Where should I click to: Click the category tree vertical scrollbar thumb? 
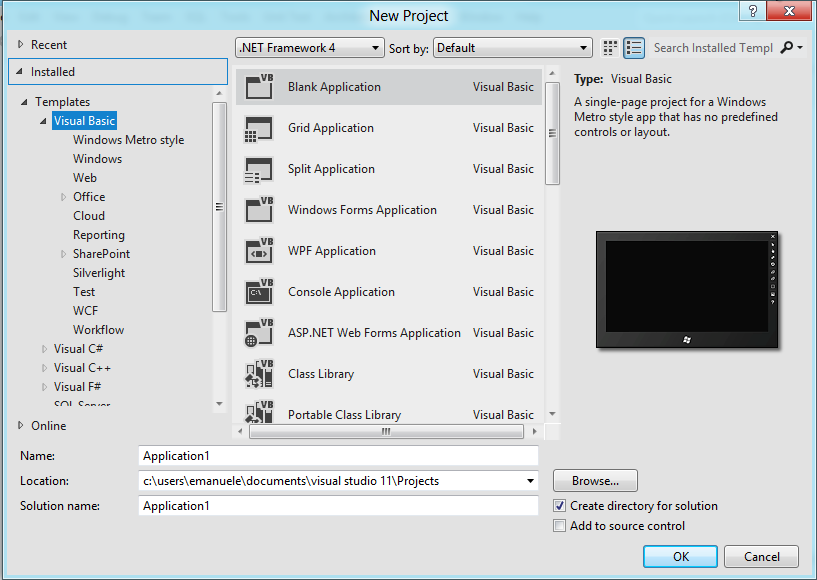click(219, 207)
